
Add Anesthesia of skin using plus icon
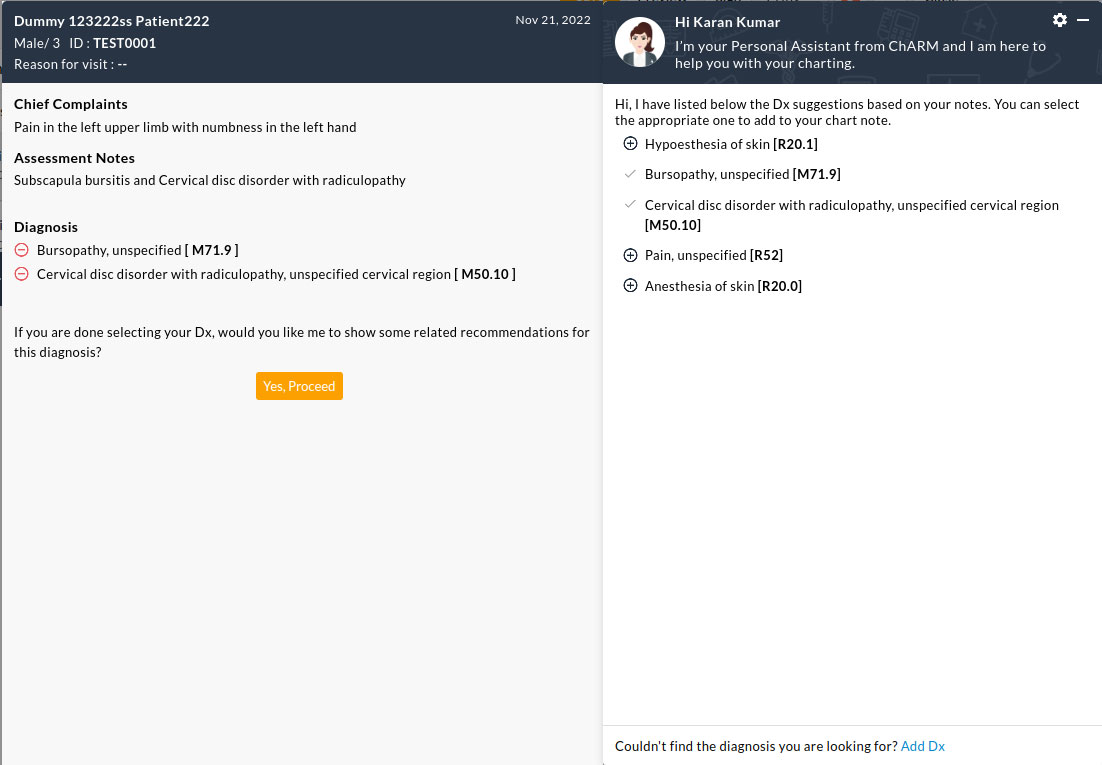pos(630,286)
